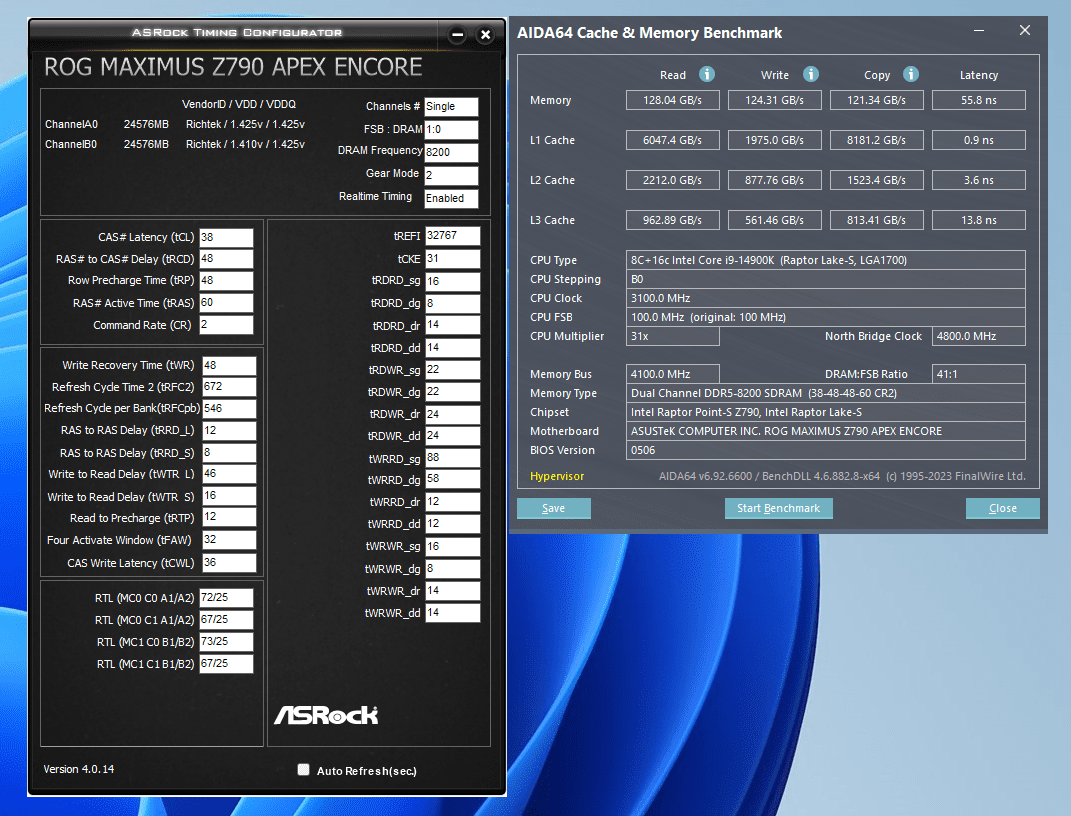This screenshot has height=816, width=1071.
Task: Select the RTL (MC0 C1 A1/A2) field
Action: coord(226,619)
